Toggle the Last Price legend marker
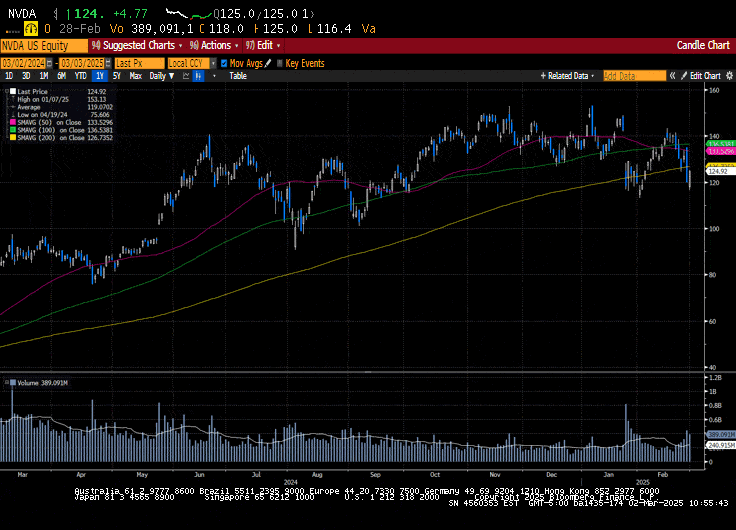 pyautogui.click(x=12, y=91)
